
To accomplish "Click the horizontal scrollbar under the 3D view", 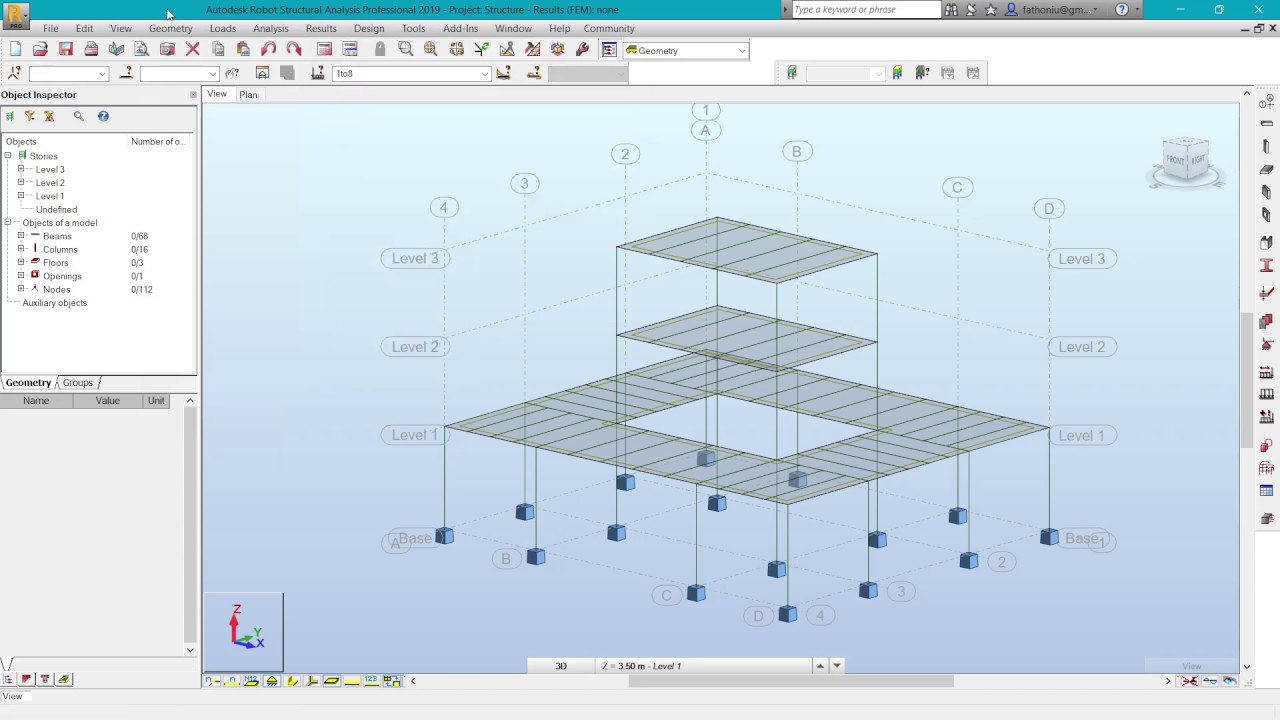I will click(791, 681).
